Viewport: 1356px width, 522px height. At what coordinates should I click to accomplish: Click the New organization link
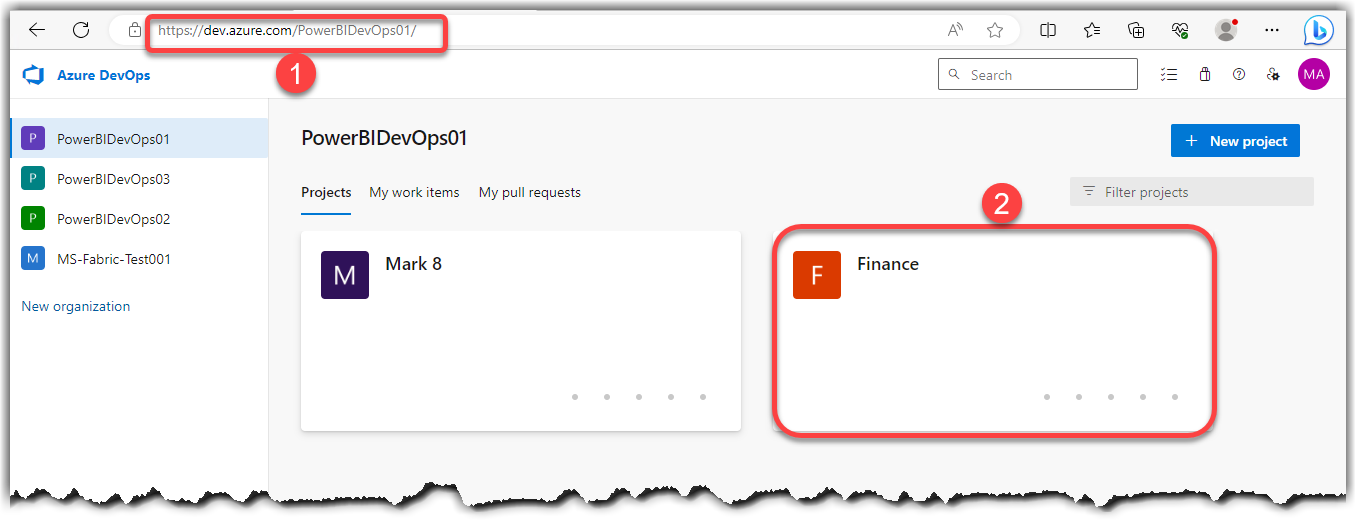[x=76, y=306]
